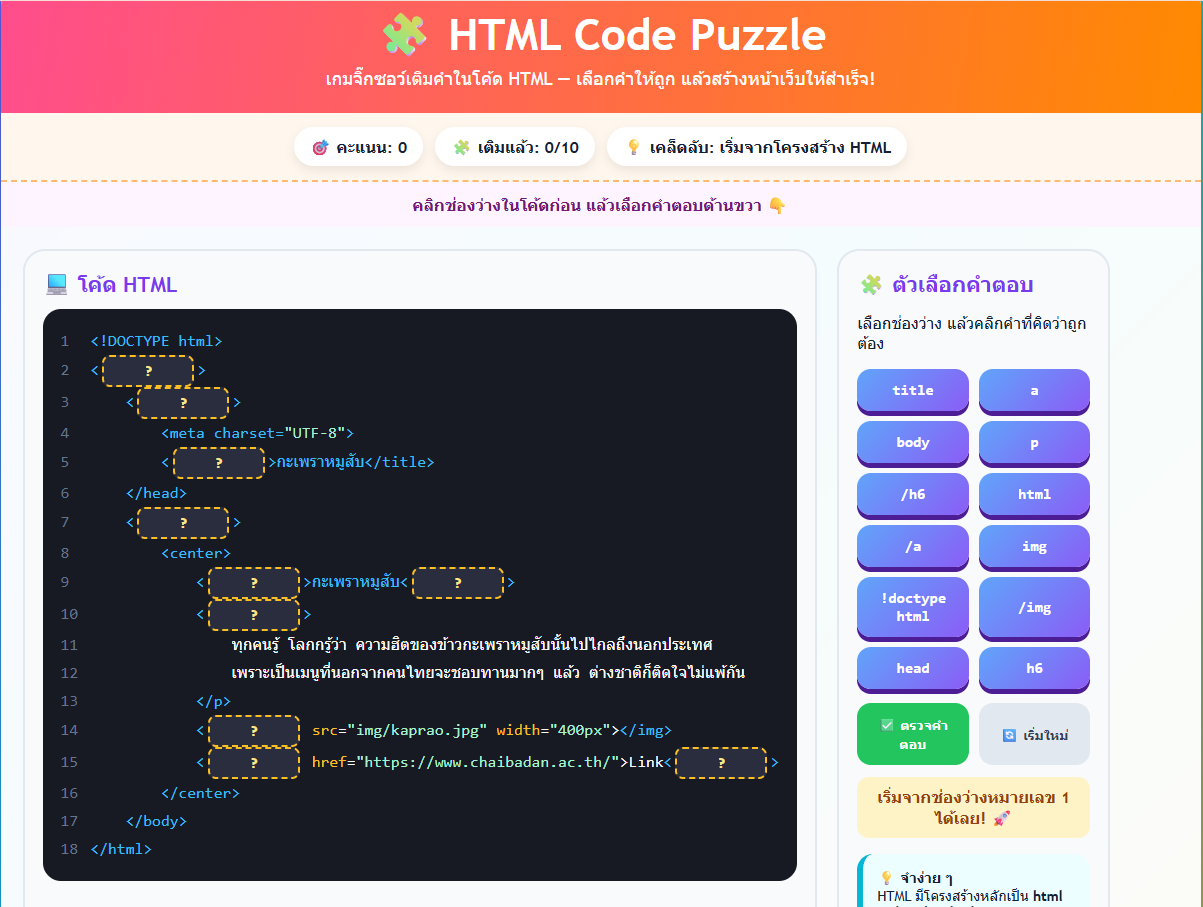The width and height of the screenshot is (1203, 907).
Task: Select the blank before href on line 15
Action: [254, 763]
